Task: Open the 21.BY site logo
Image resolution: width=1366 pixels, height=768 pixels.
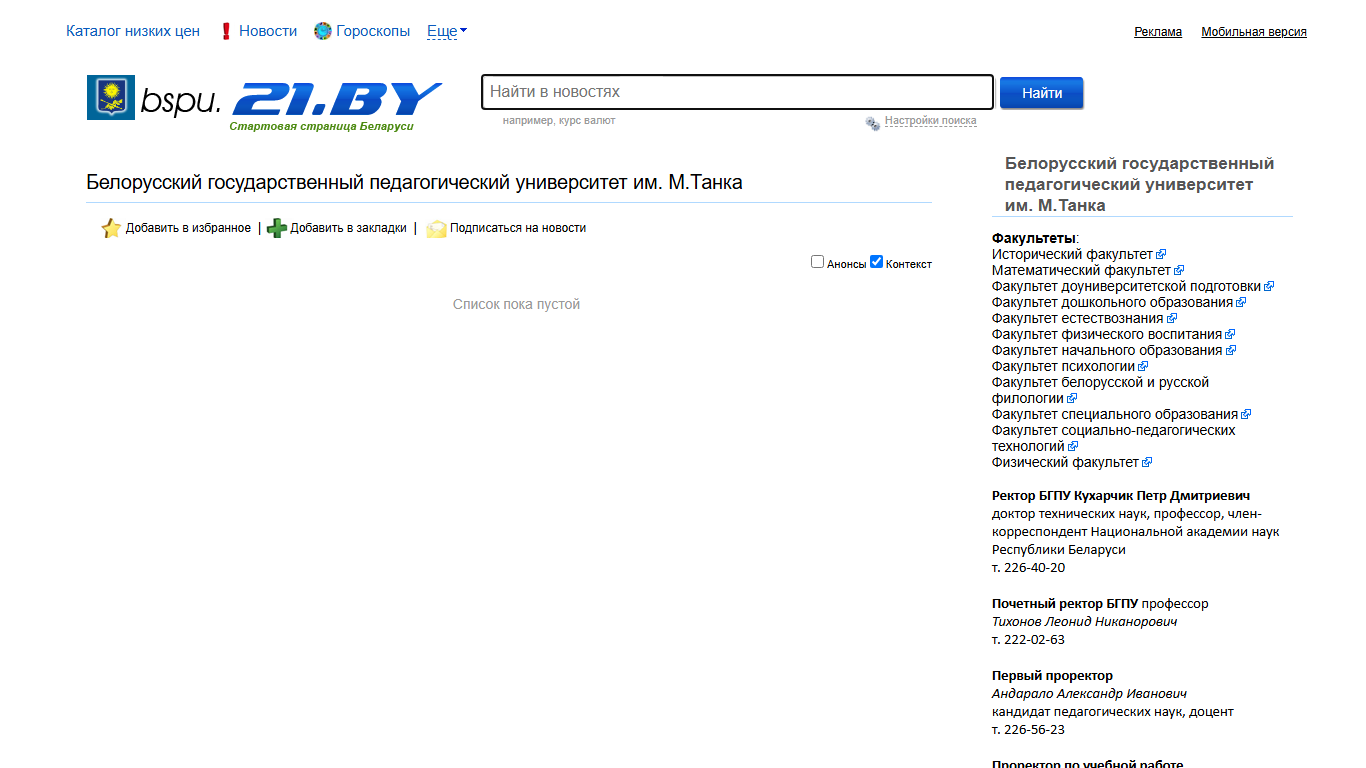Action: (x=336, y=100)
